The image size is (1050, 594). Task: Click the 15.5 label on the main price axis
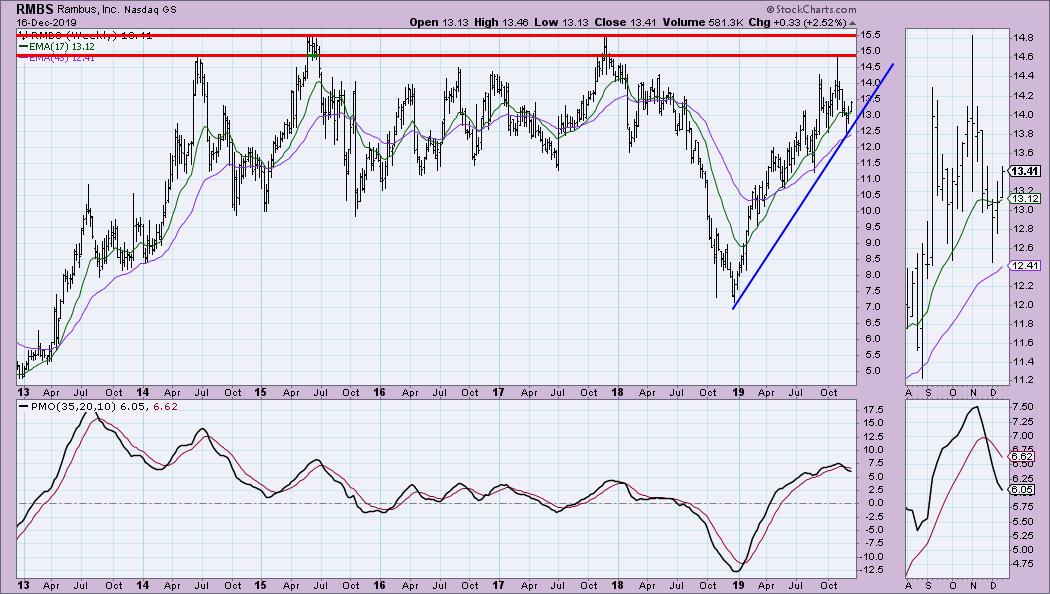click(871, 35)
